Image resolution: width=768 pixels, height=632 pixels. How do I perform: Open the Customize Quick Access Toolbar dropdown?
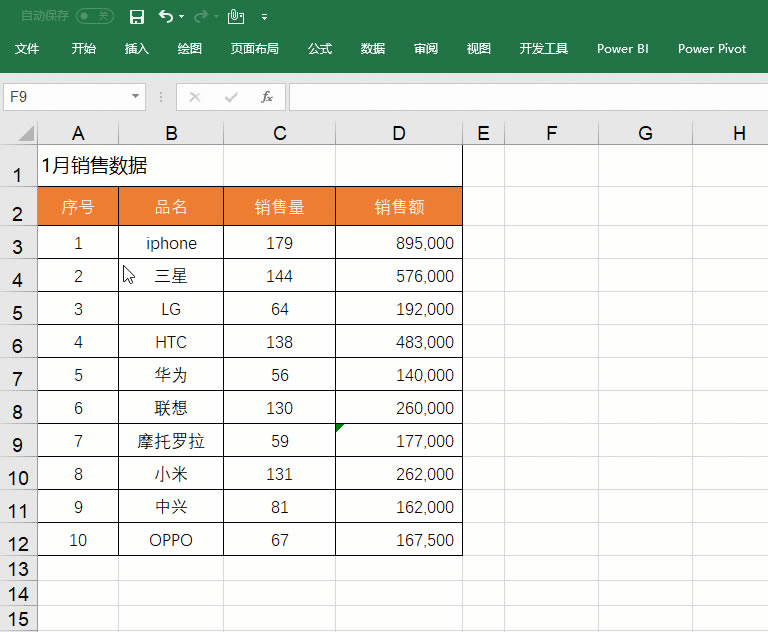pos(264,18)
